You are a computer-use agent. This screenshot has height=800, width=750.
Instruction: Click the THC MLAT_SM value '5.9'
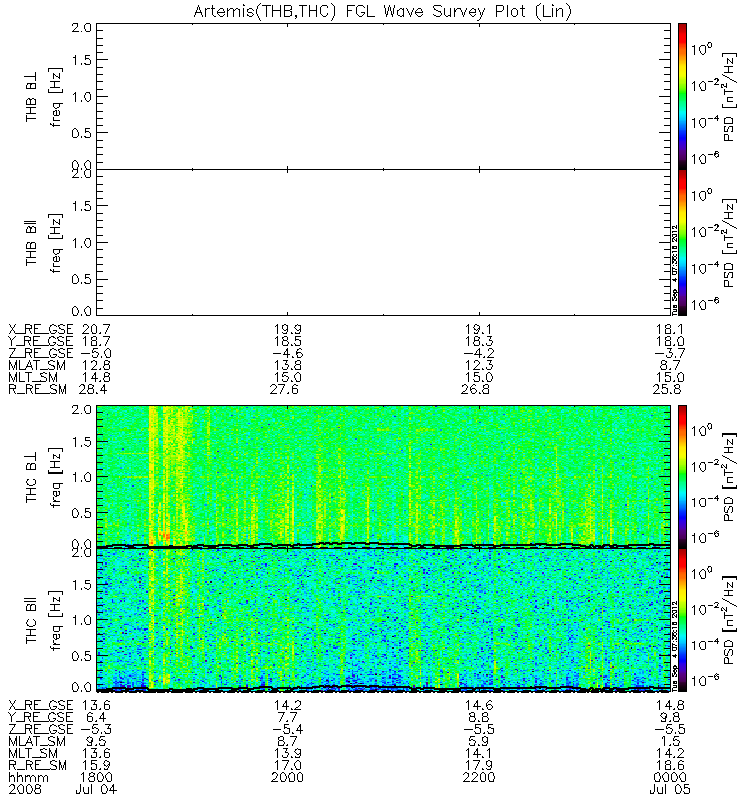(479, 741)
